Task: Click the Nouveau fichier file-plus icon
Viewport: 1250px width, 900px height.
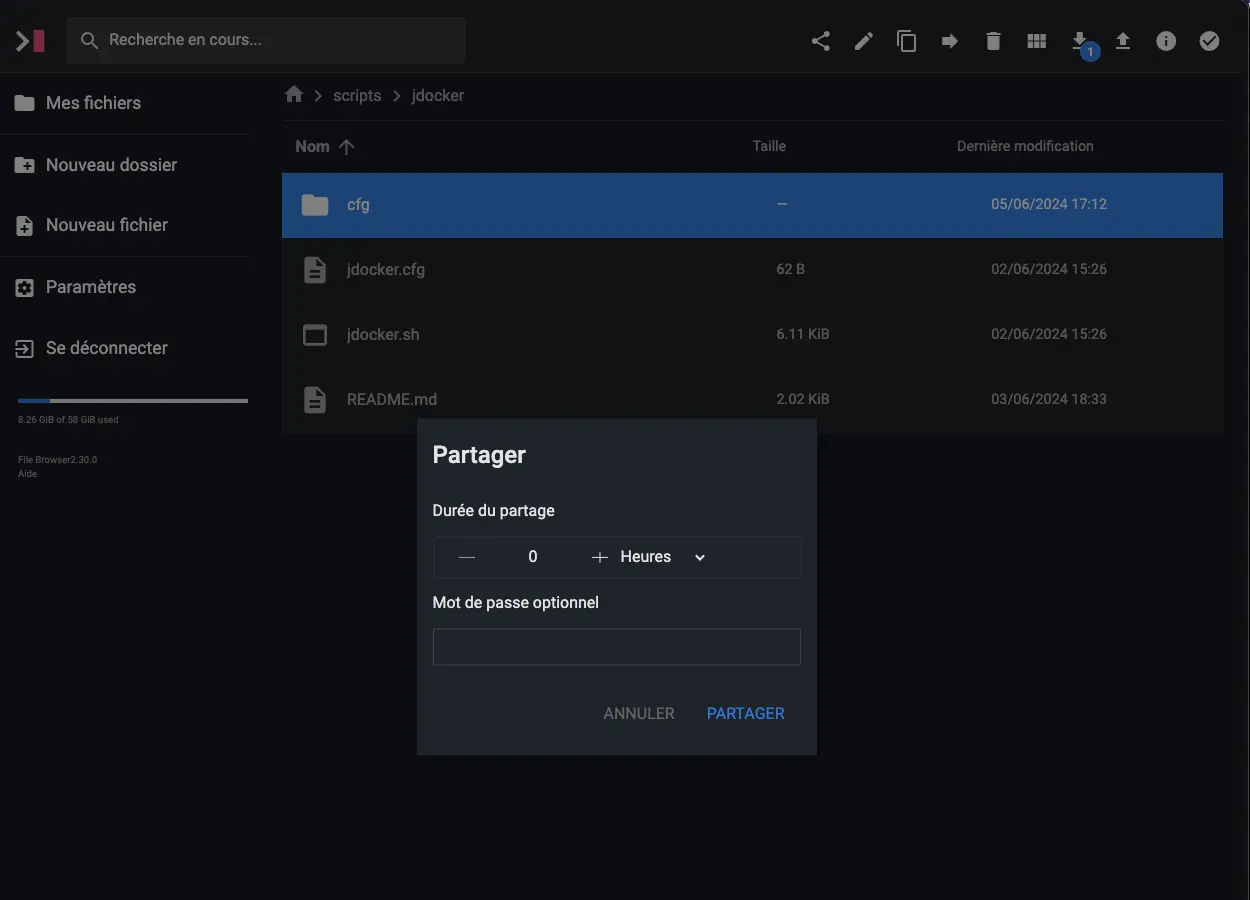Action: [x=24, y=226]
